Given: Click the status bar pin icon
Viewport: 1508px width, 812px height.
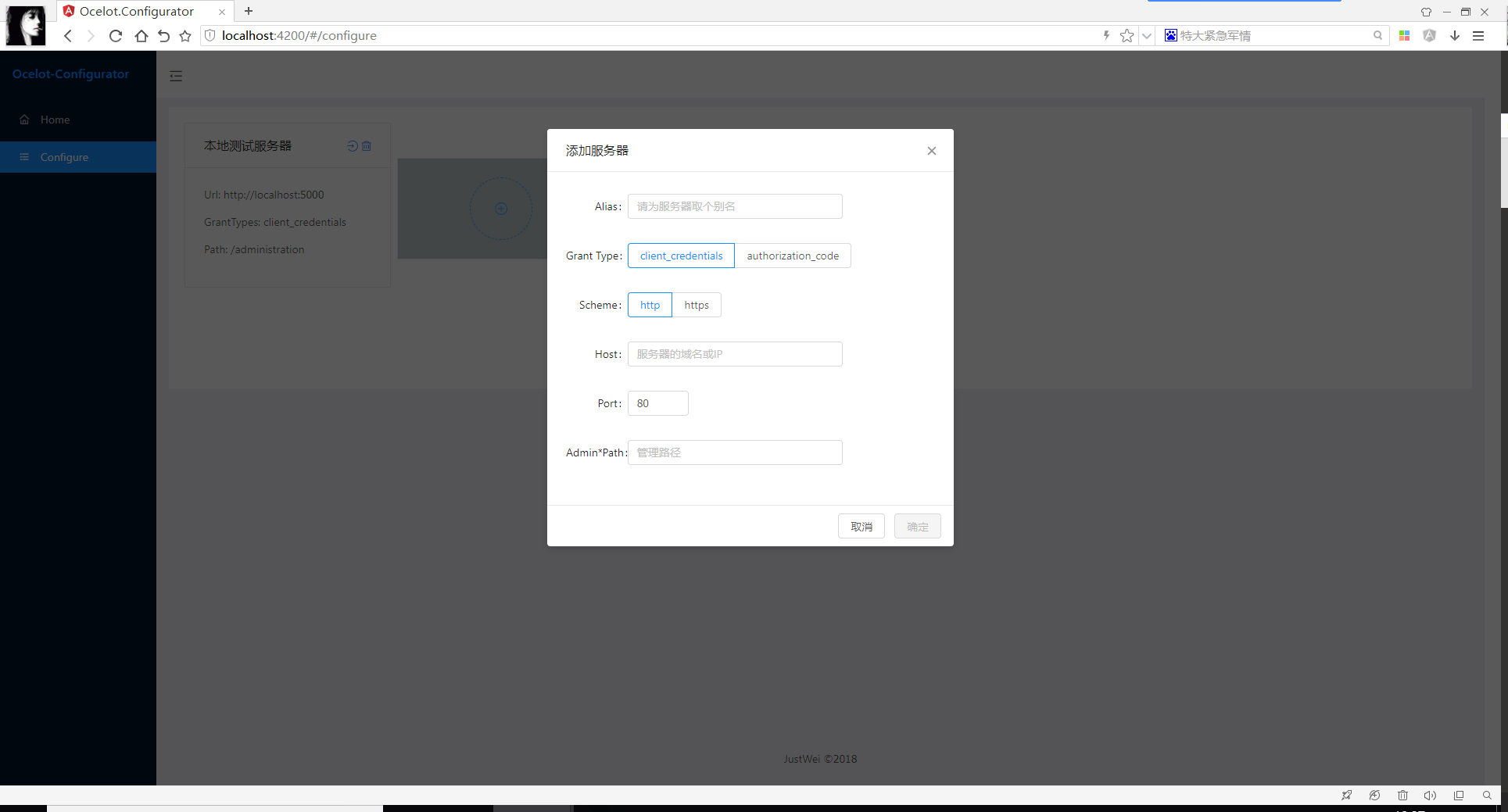Looking at the screenshot, I should [x=1346, y=796].
